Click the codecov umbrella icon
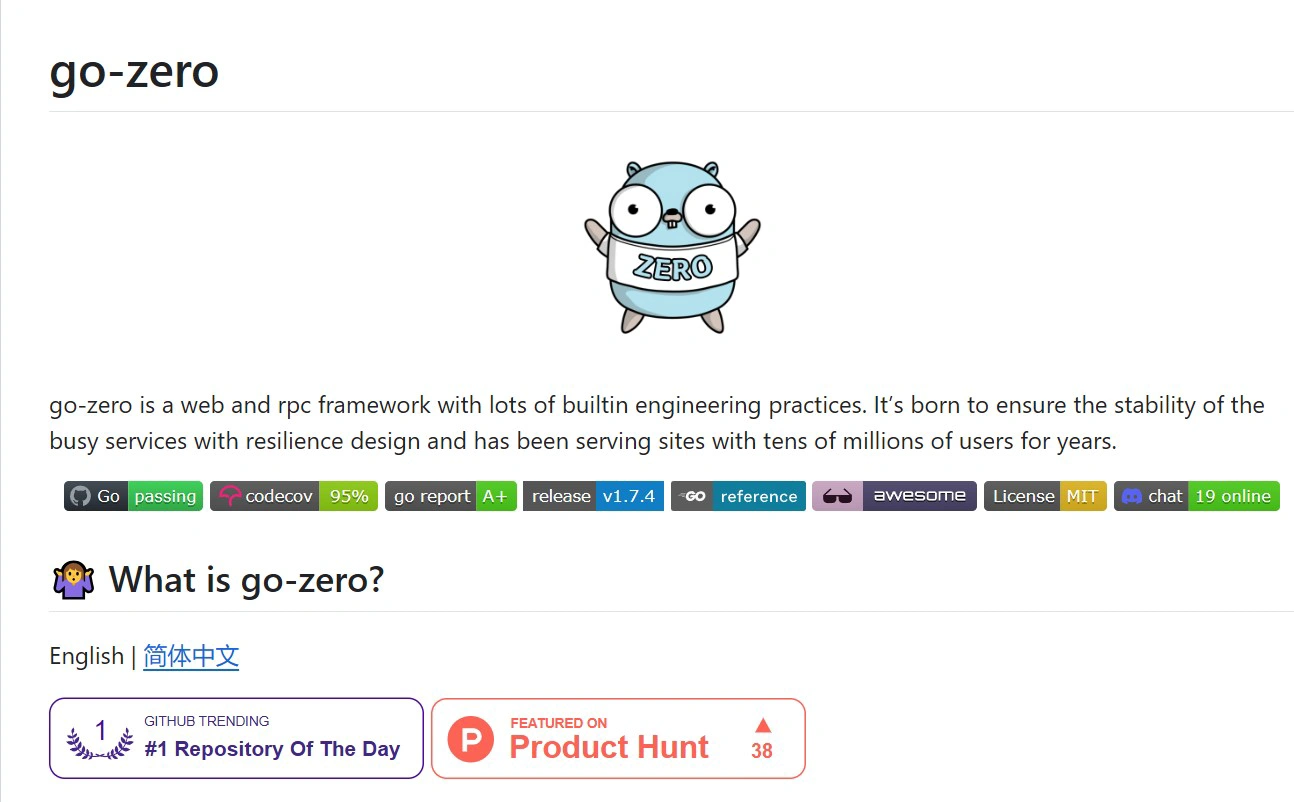The width and height of the screenshot is (1294, 802). point(231,496)
